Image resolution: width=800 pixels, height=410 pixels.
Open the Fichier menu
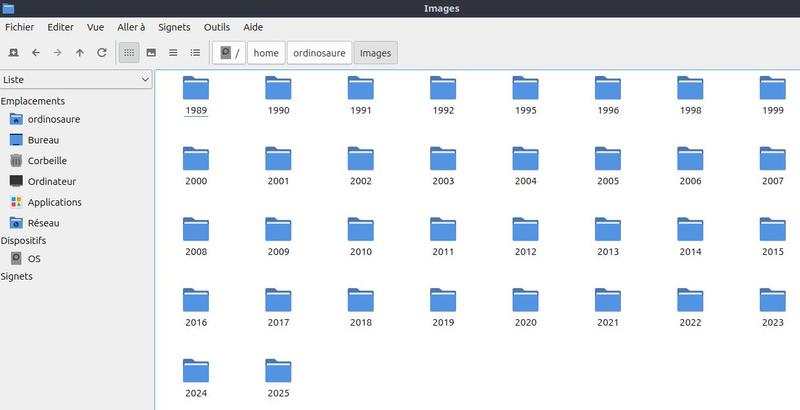(20, 27)
